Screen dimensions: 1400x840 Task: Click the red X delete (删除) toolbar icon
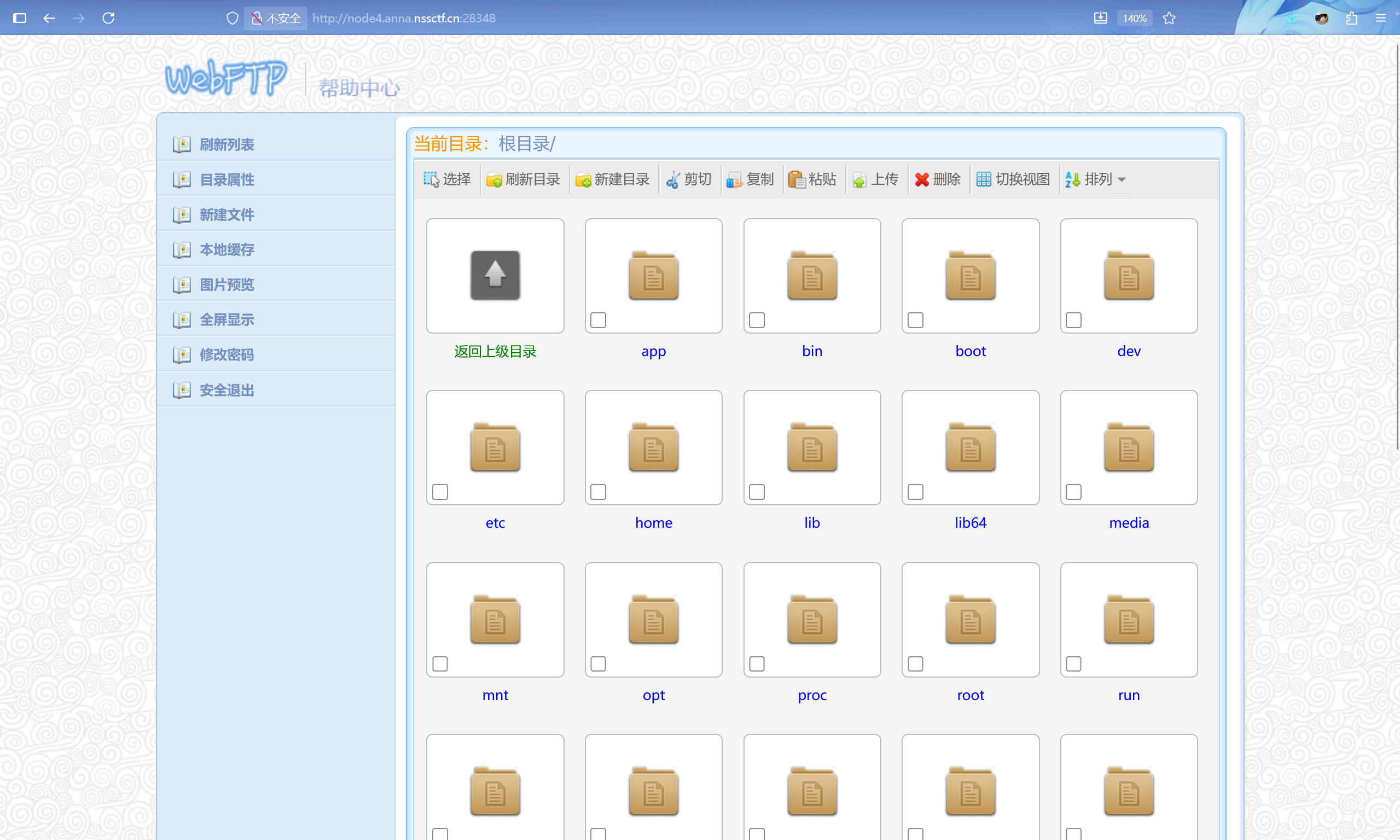pos(922,179)
